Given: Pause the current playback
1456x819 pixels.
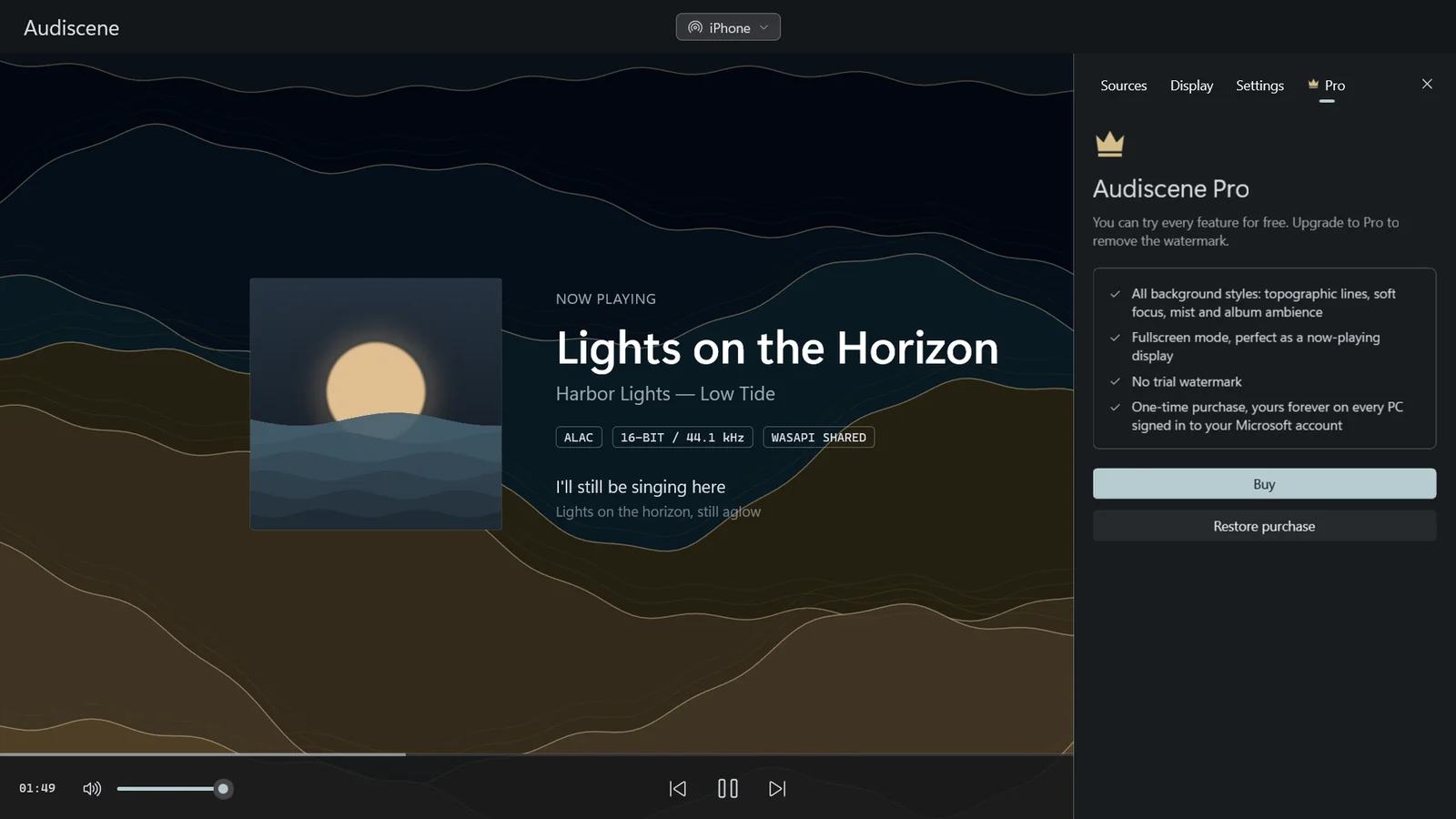Looking at the screenshot, I should [728, 789].
